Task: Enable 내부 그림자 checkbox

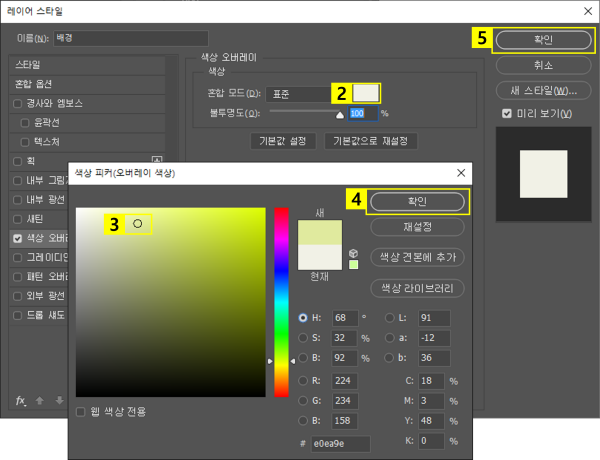Action: point(17,181)
